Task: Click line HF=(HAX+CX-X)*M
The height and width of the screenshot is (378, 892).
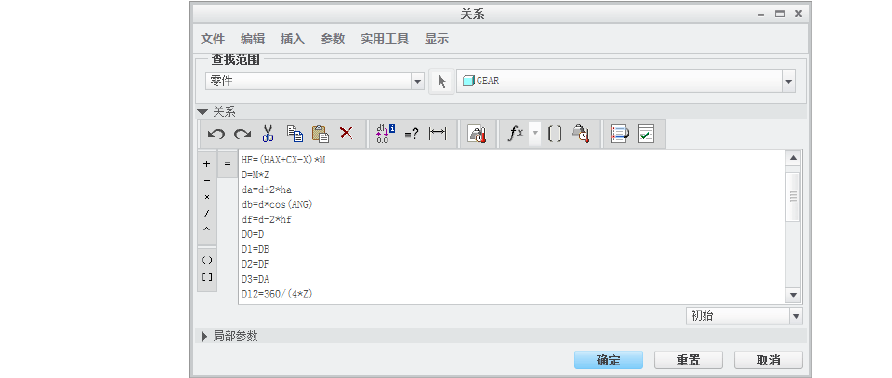Action: coord(283,160)
